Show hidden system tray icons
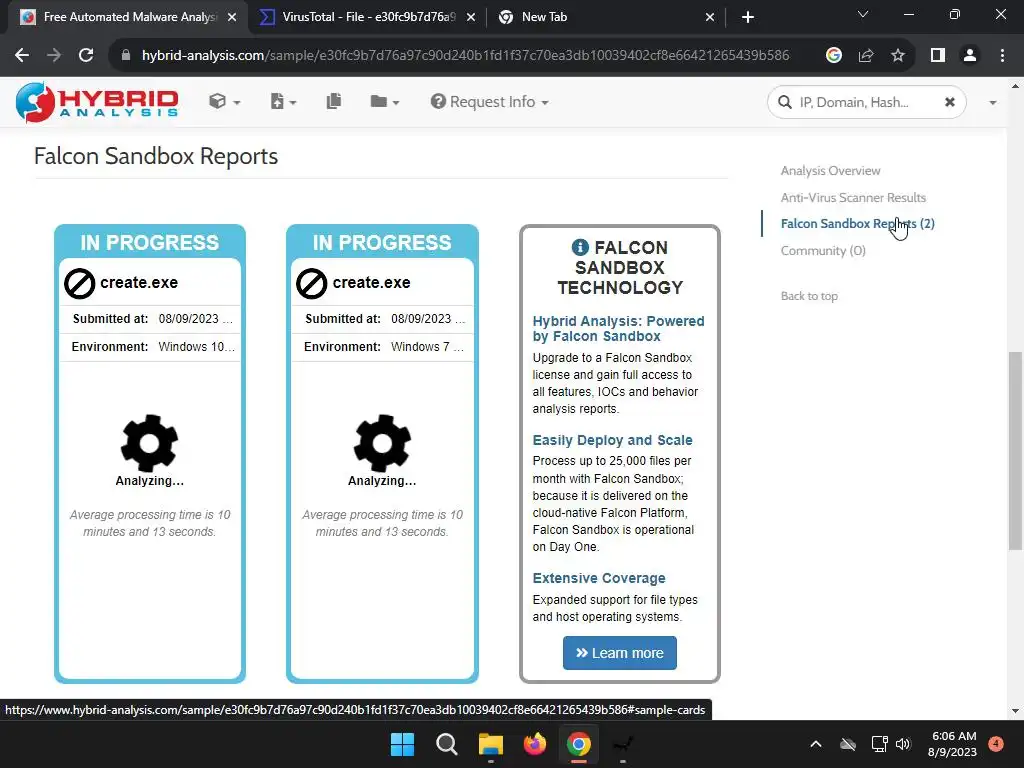 816,744
